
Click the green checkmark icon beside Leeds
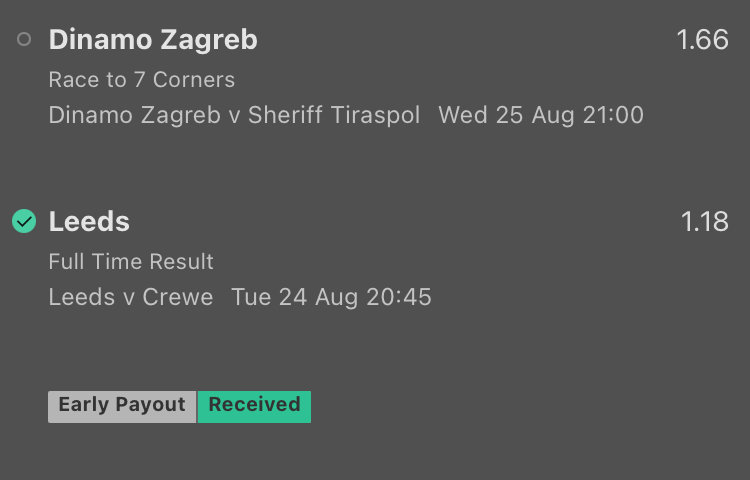click(24, 221)
